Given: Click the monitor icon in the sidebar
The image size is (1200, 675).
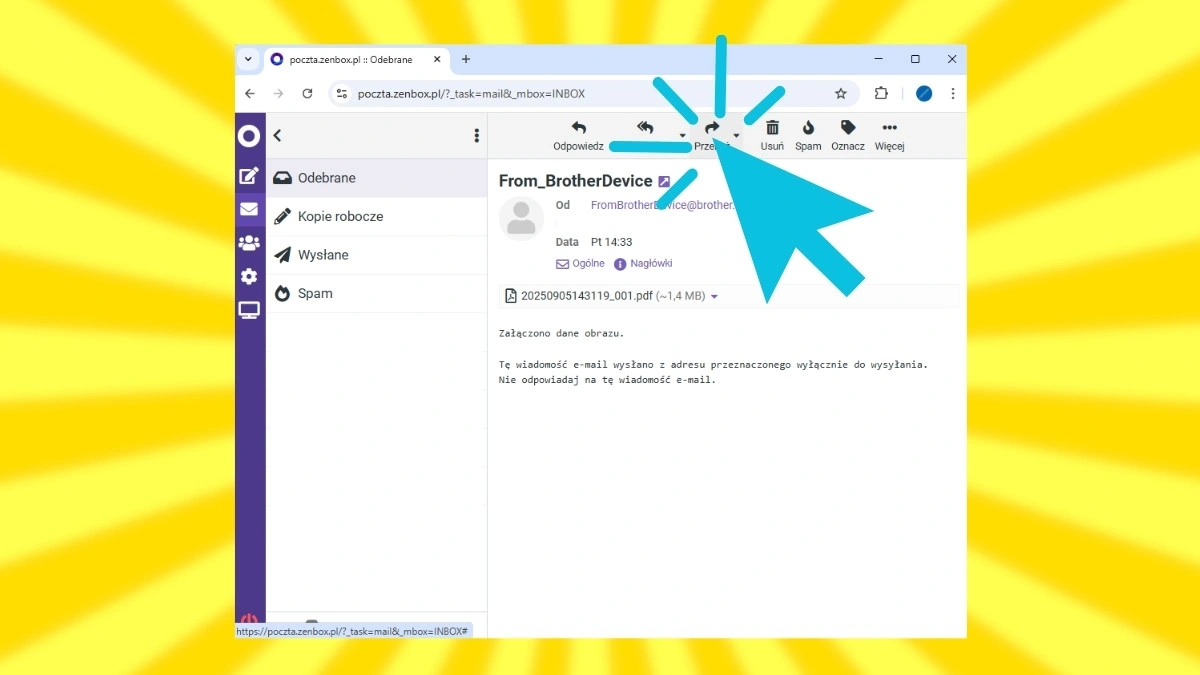Looking at the screenshot, I should [x=249, y=311].
